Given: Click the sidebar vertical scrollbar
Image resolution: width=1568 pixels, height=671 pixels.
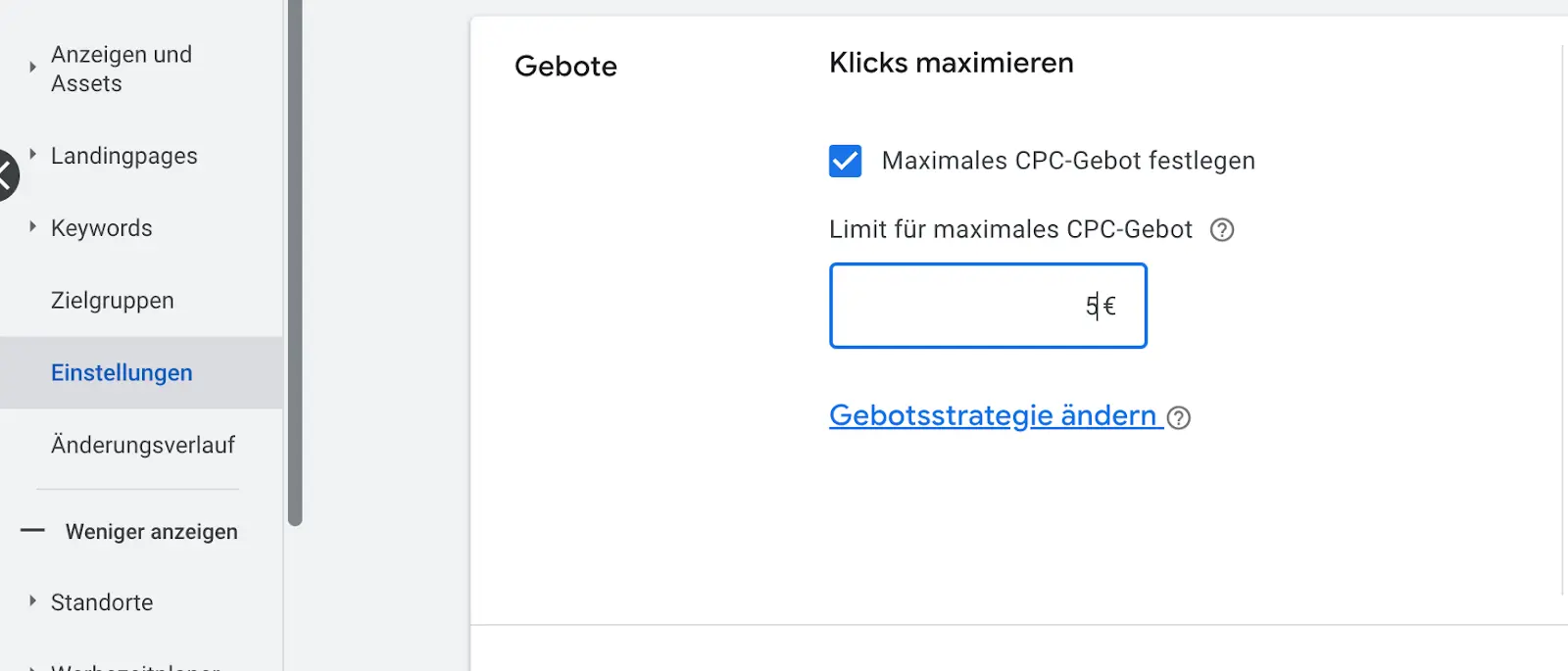Looking at the screenshot, I should 295,263.
